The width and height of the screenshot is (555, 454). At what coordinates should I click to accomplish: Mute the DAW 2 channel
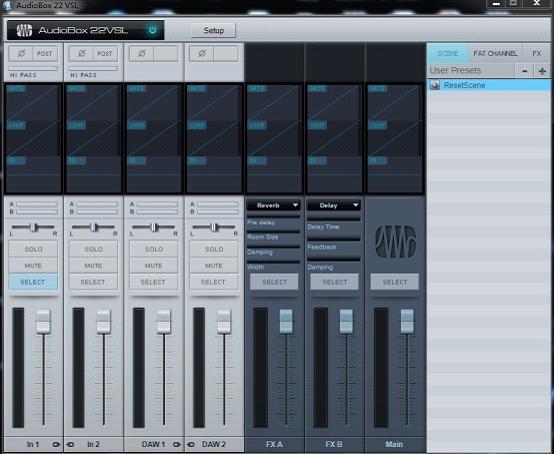(x=214, y=265)
